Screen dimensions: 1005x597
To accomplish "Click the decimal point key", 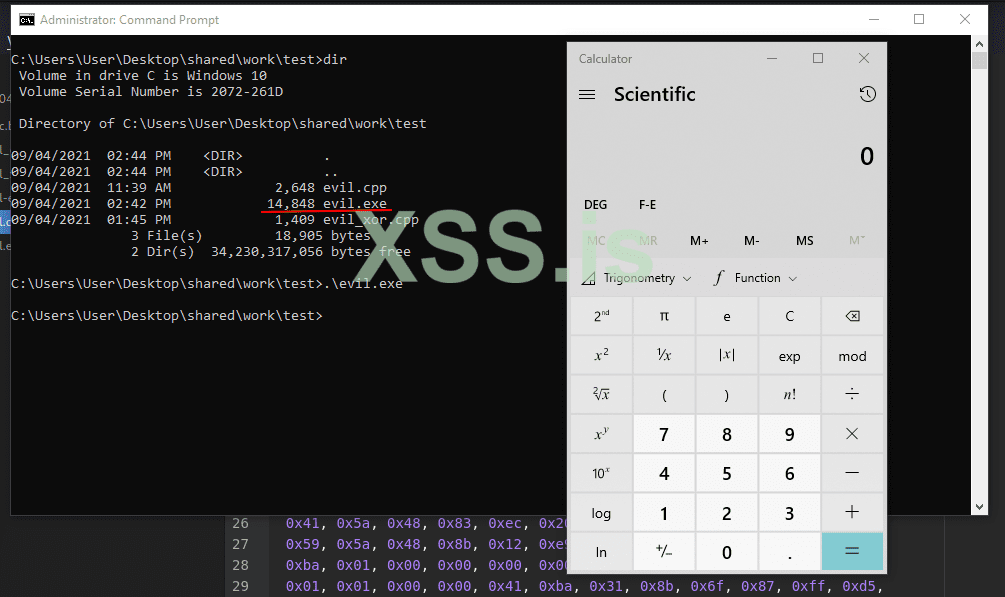I will click(x=790, y=551).
